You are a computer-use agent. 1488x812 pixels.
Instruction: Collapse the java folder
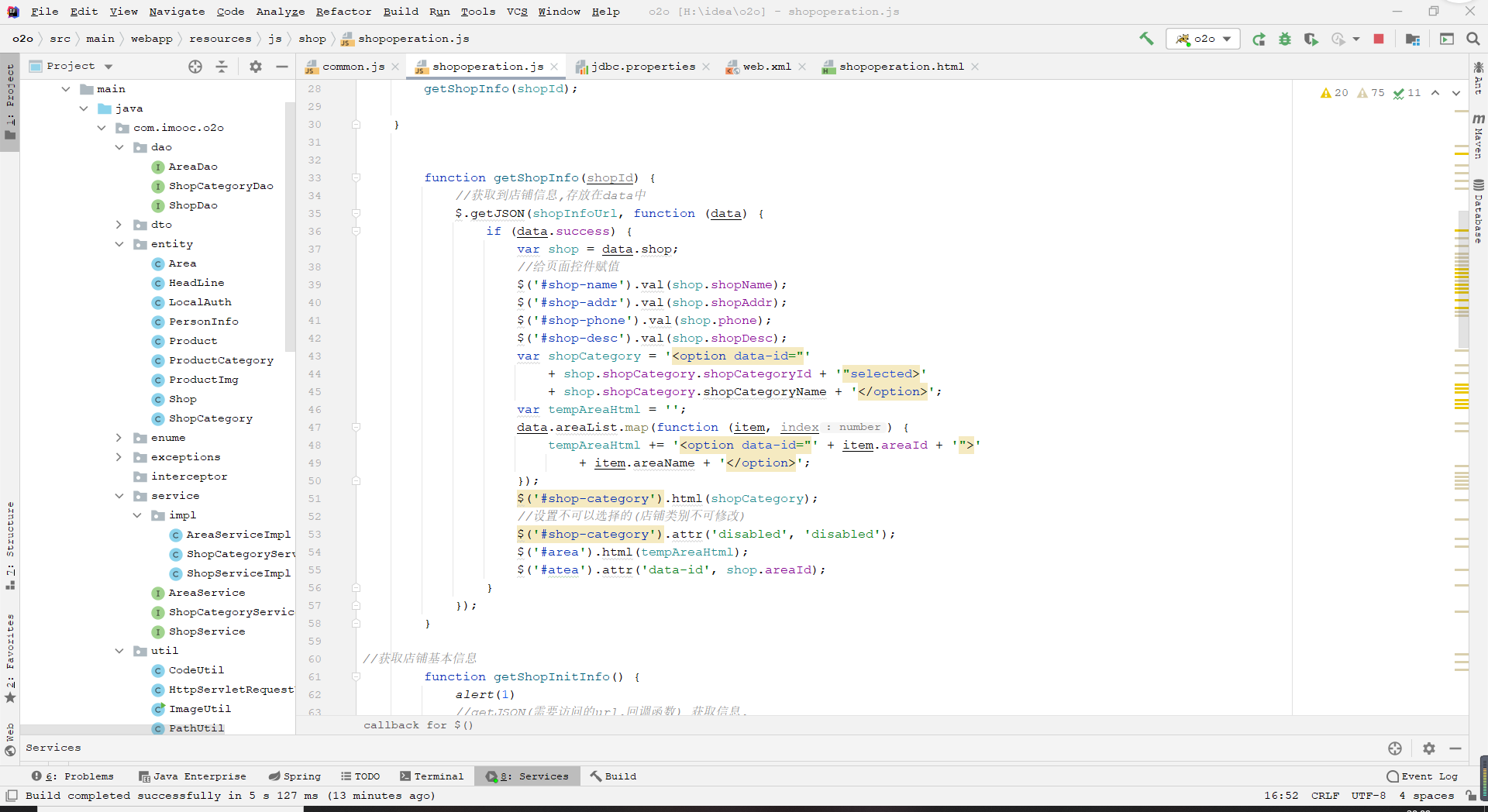click(x=84, y=108)
